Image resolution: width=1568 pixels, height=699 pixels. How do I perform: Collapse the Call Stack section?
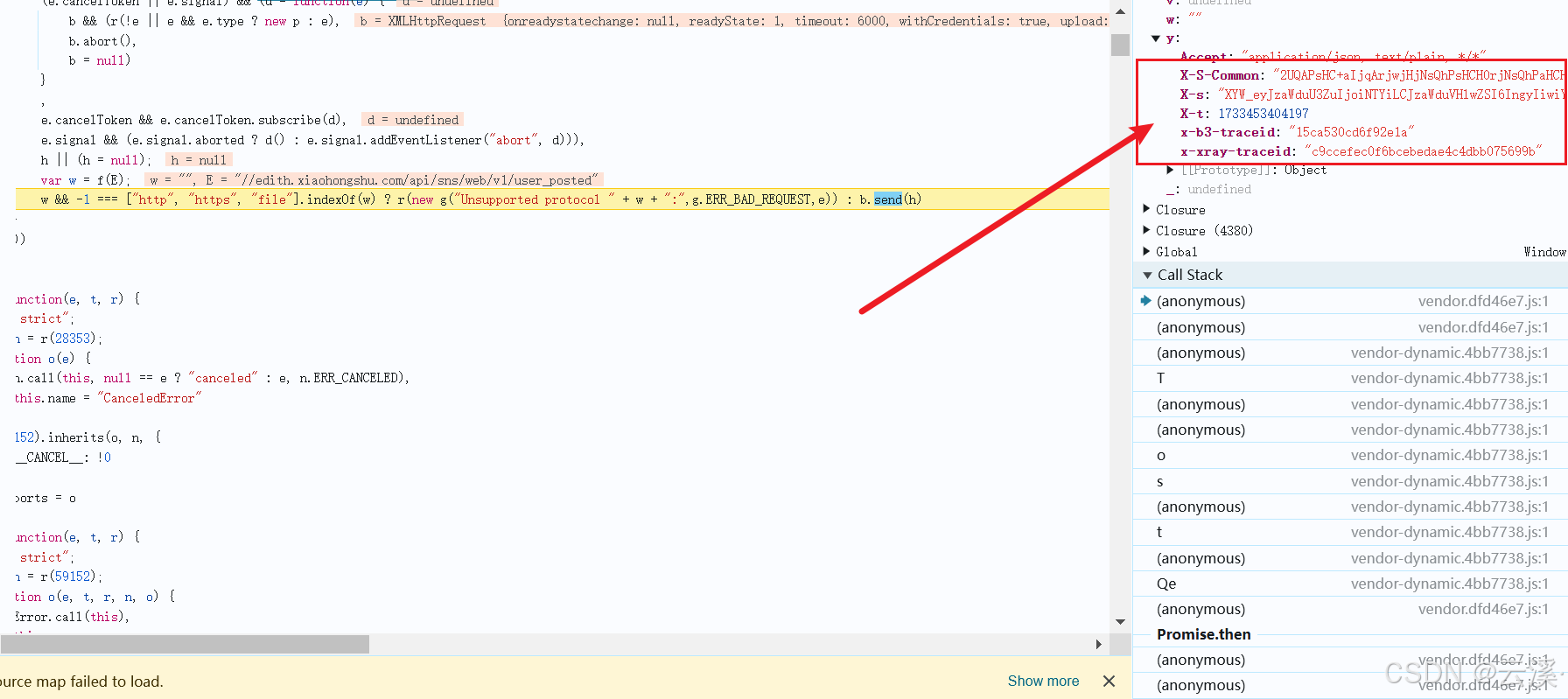tap(1147, 275)
